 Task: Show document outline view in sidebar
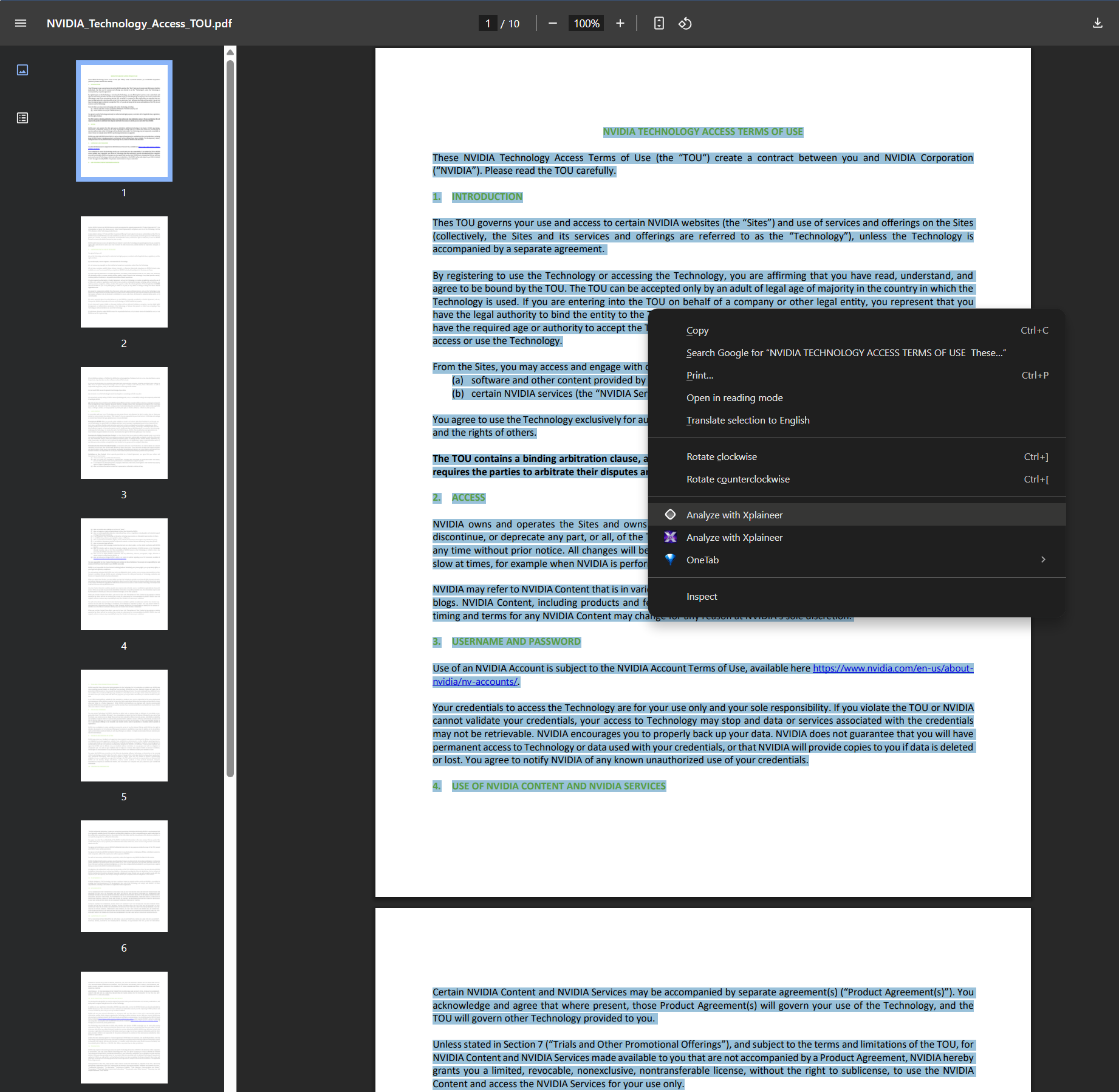click(x=22, y=118)
